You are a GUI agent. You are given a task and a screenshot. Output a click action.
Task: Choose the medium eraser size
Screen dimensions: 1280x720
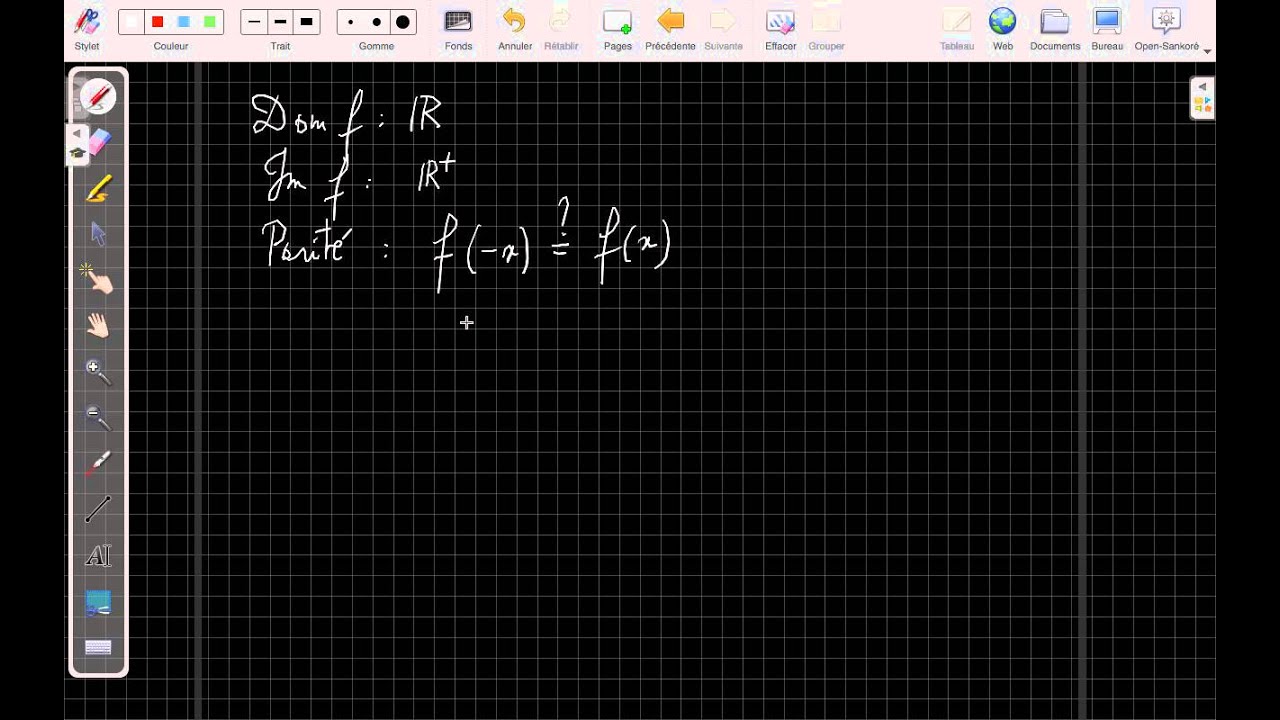376,22
